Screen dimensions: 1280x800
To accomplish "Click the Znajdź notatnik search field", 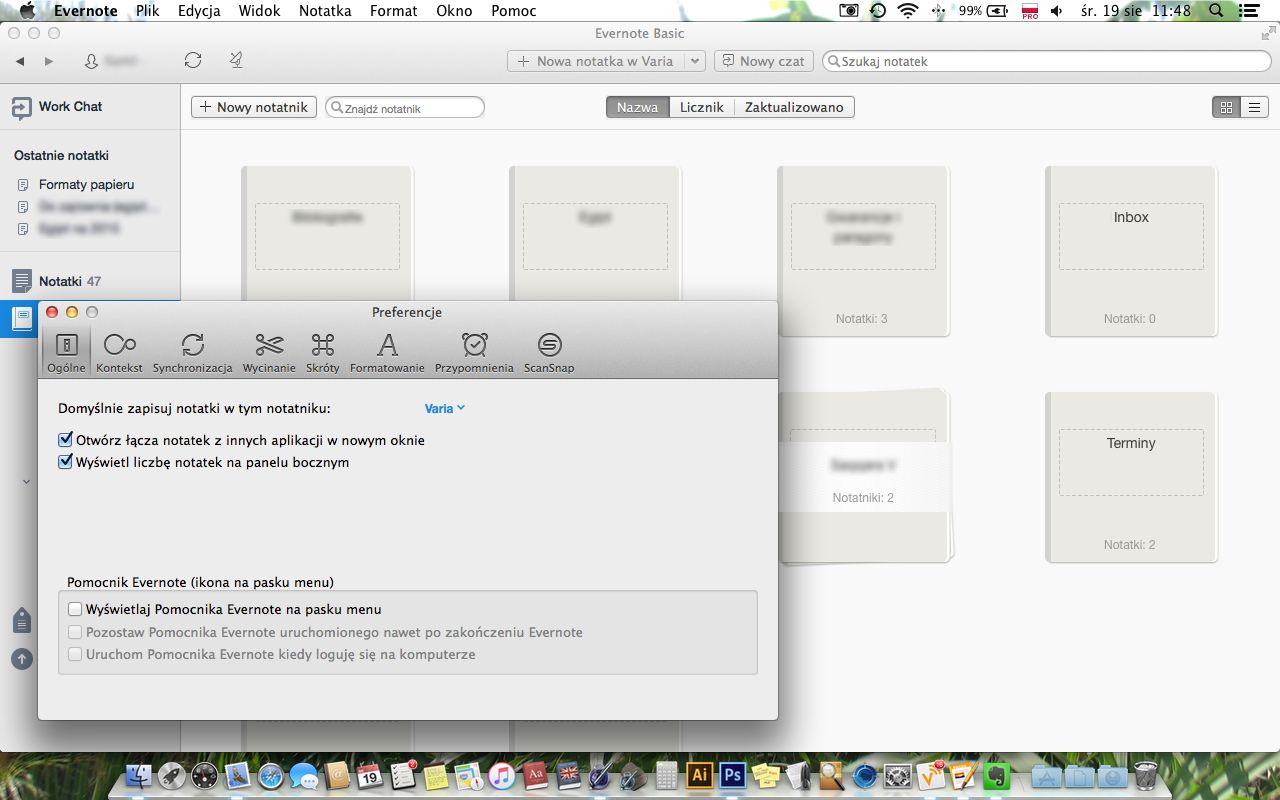I will tap(405, 107).
